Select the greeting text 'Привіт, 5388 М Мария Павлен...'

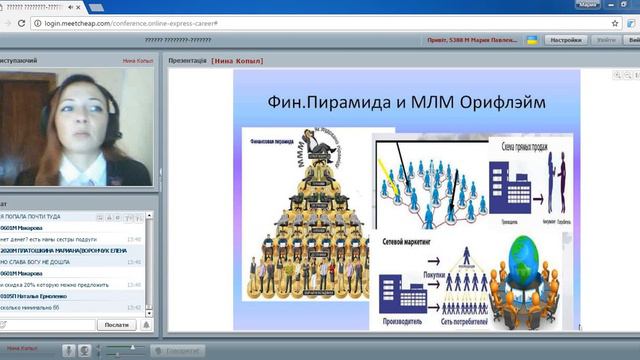pyautogui.click(x=472, y=40)
